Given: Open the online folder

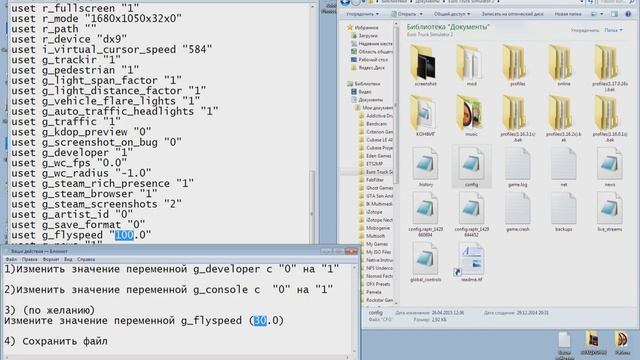Looking at the screenshot, I should (563, 65).
